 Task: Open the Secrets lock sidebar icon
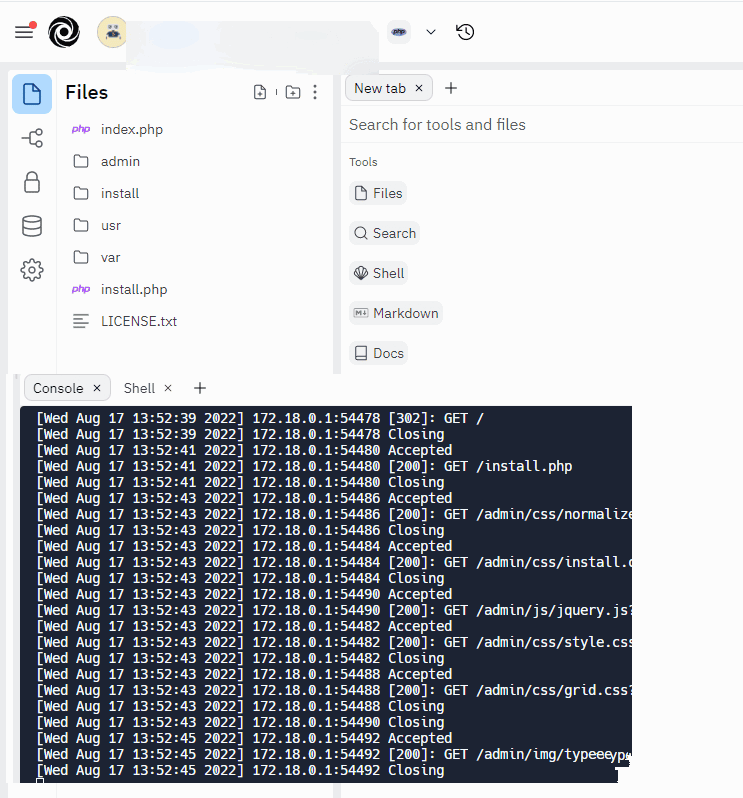(x=32, y=182)
